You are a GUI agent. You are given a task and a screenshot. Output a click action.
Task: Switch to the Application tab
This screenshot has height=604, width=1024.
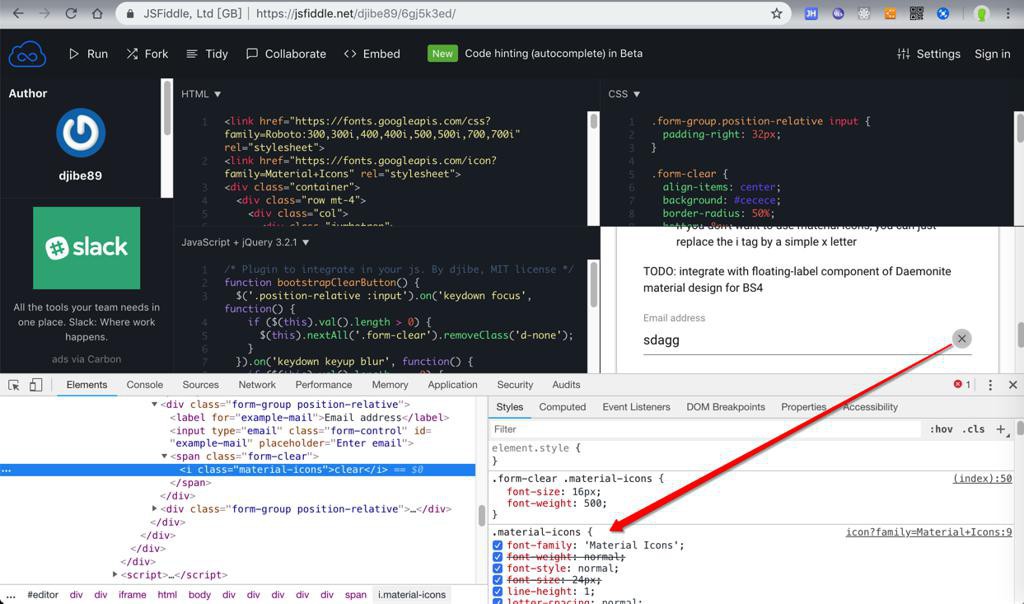[453, 385]
